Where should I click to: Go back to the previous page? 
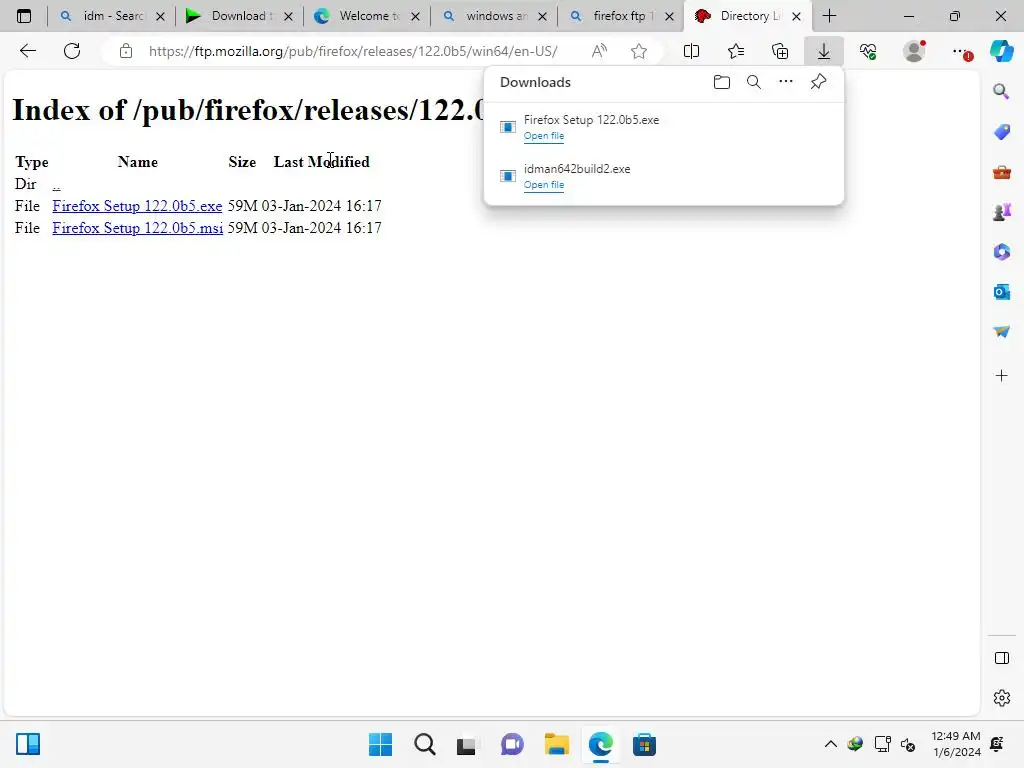[27, 51]
